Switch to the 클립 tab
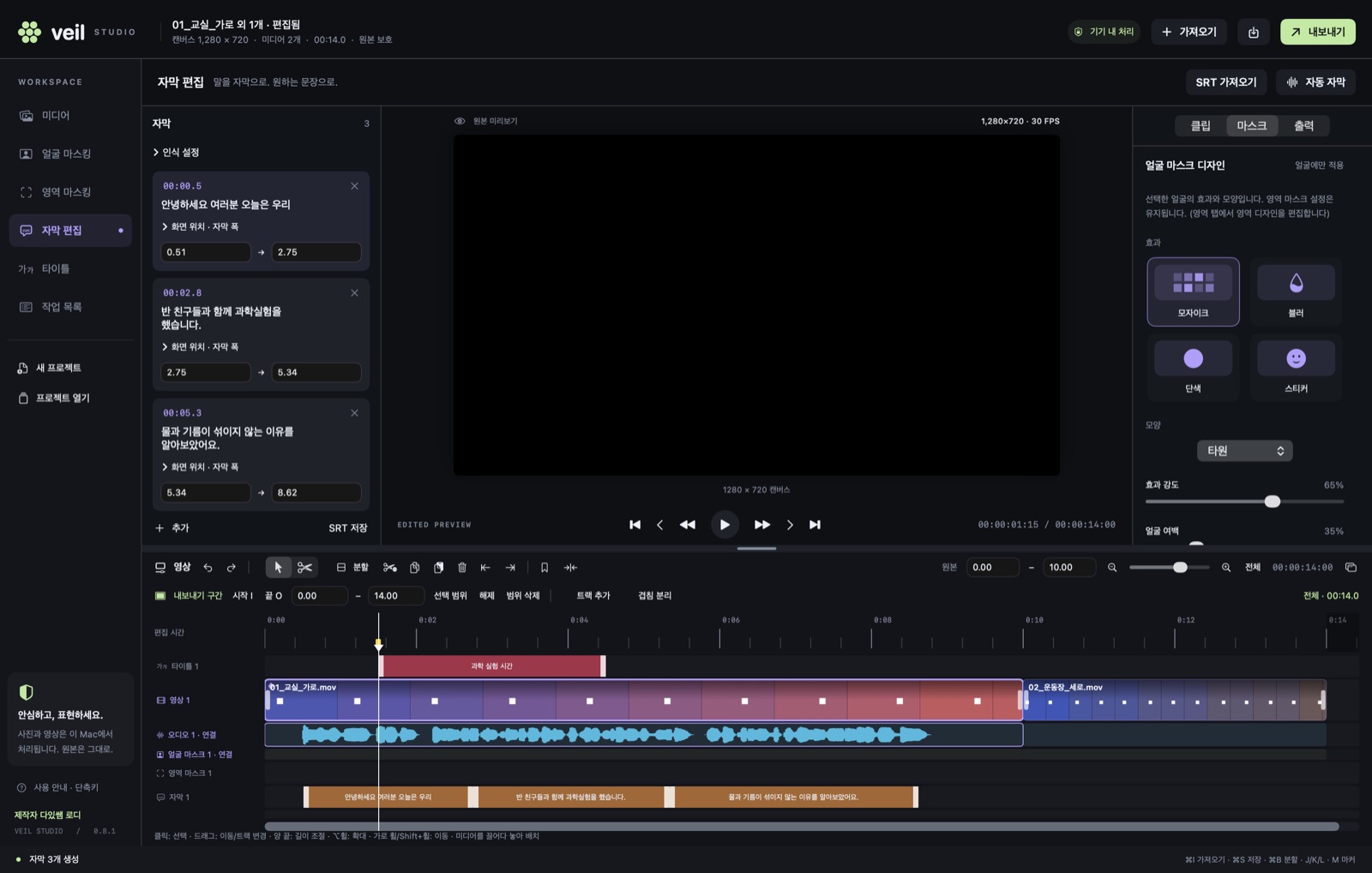 1200,126
